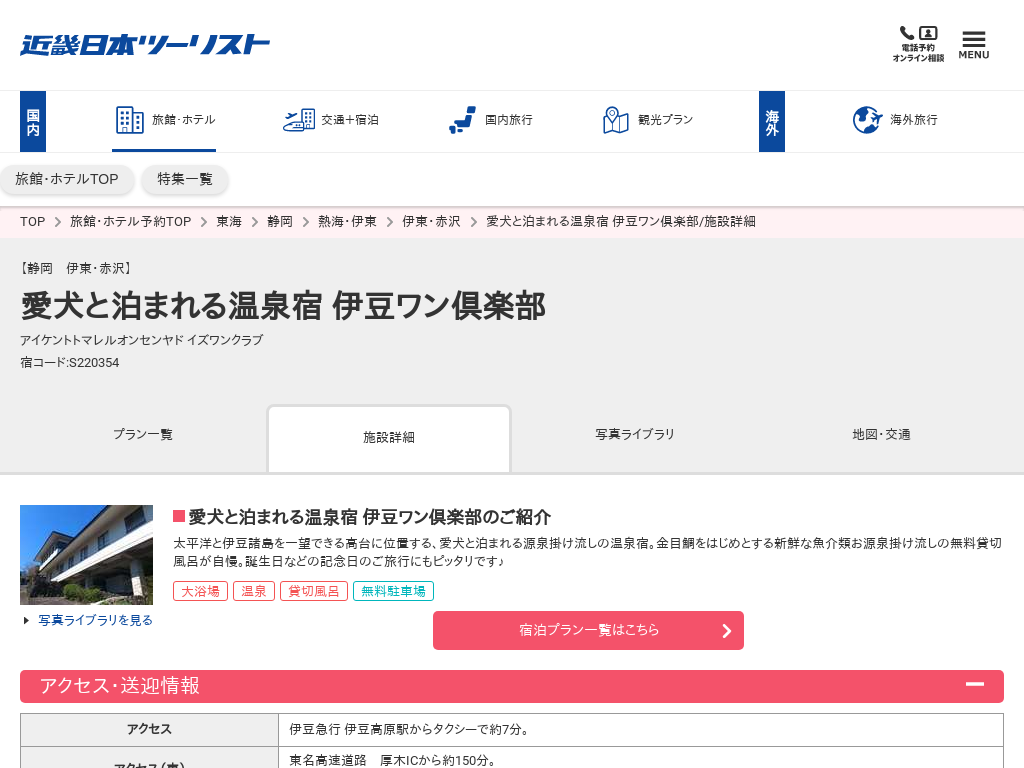Click the hotel building thumbnail photo

[x=86, y=554]
